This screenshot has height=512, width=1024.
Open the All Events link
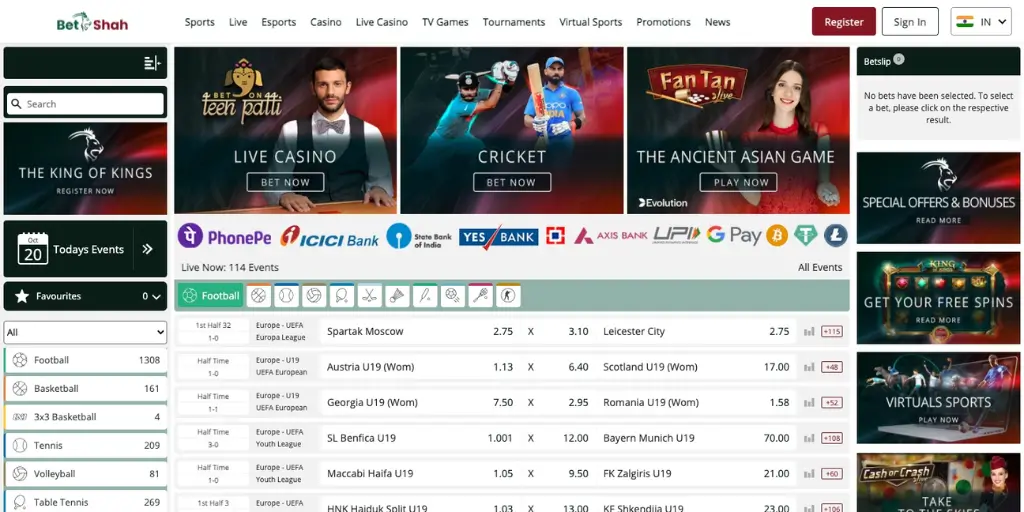820,267
